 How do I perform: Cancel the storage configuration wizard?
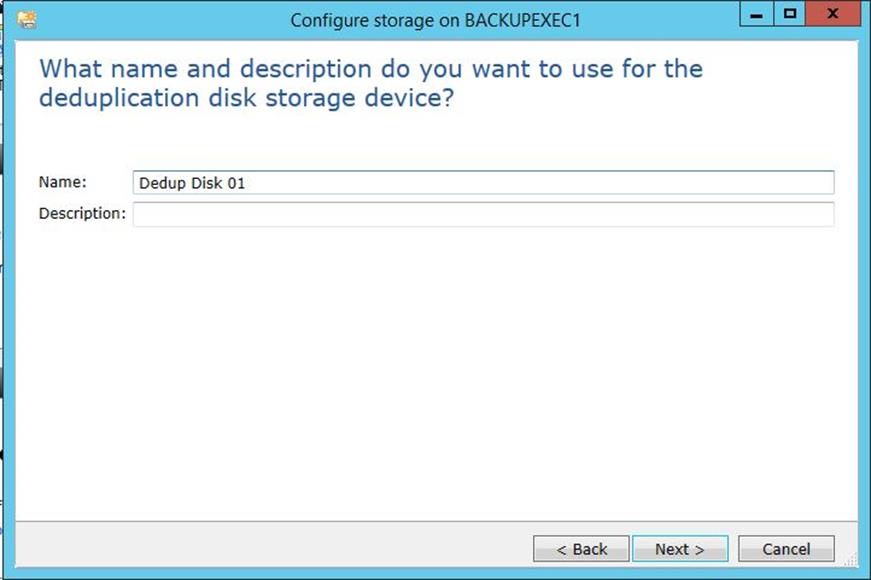coord(786,549)
